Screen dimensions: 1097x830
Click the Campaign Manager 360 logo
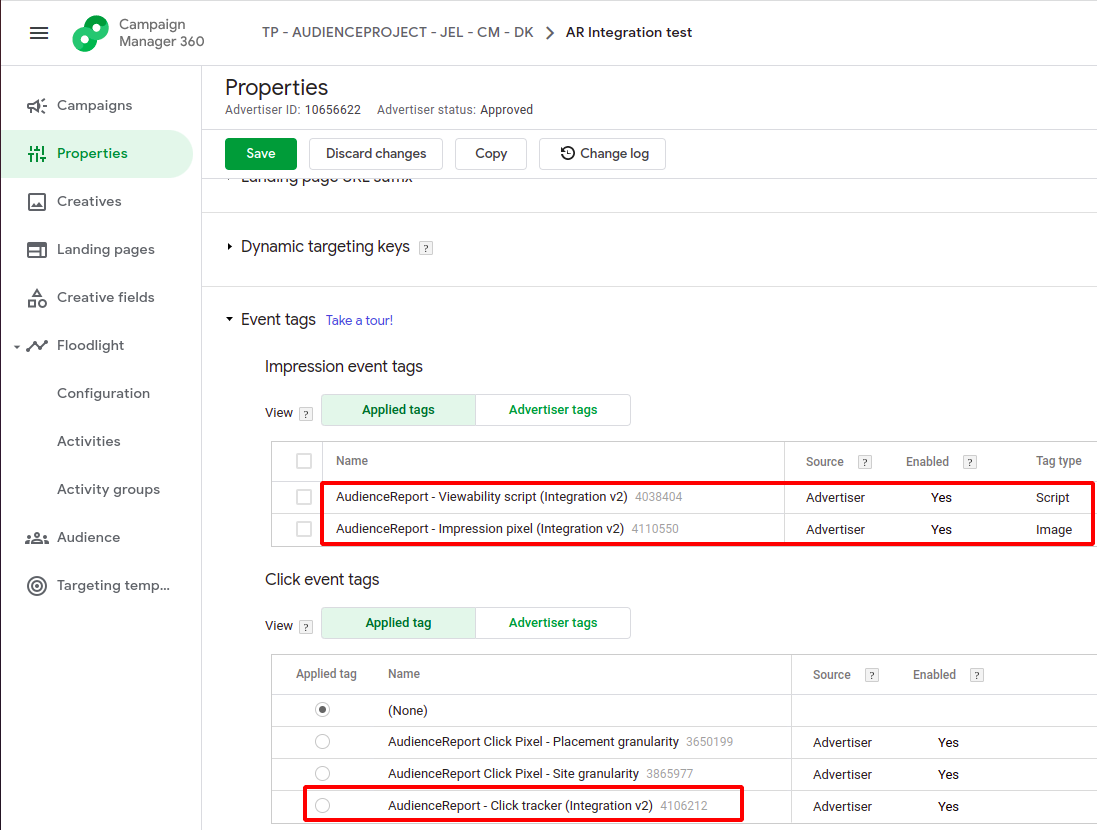(90, 33)
